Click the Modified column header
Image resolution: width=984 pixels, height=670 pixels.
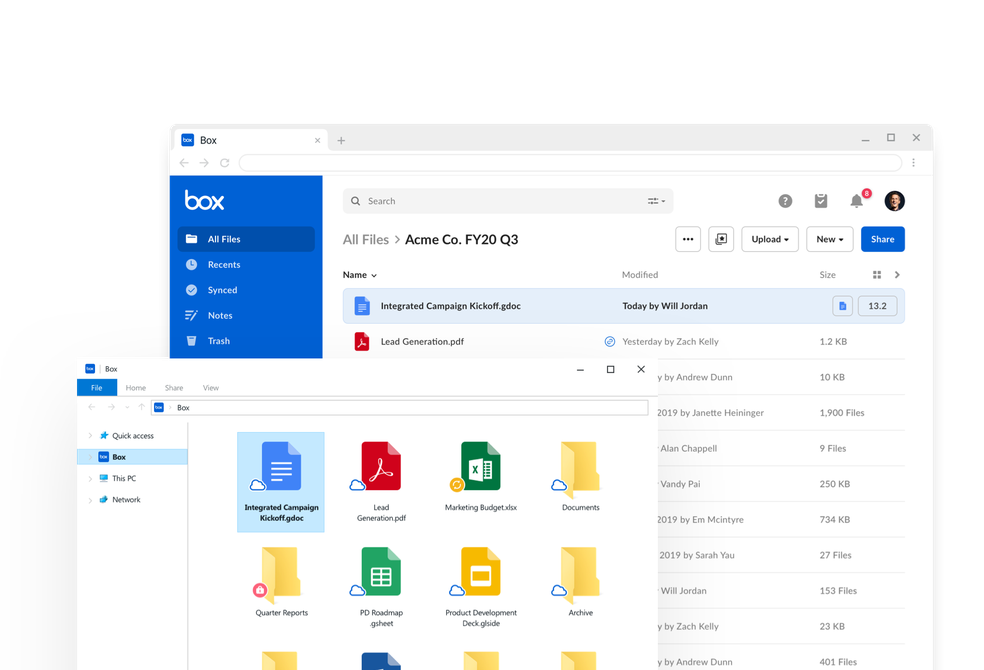pyautogui.click(x=640, y=275)
